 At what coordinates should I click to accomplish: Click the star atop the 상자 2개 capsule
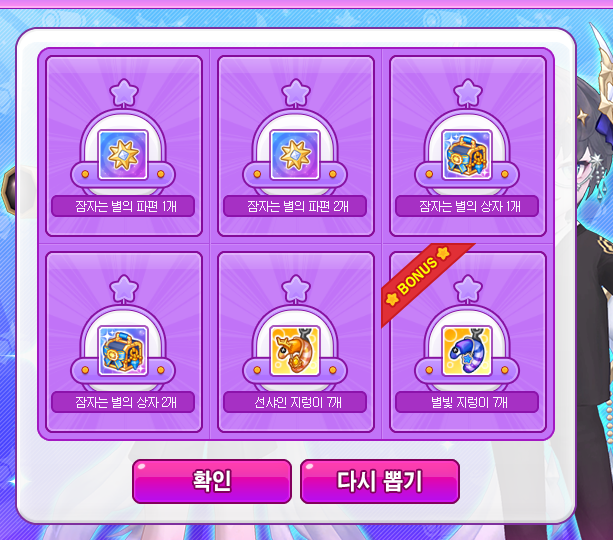click(124, 289)
